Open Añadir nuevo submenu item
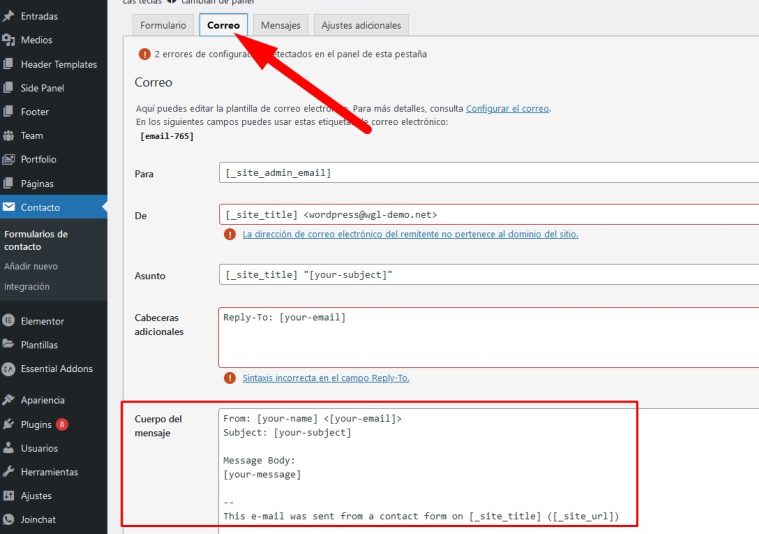Viewport: 759px width, 534px height. click(31, 266)
